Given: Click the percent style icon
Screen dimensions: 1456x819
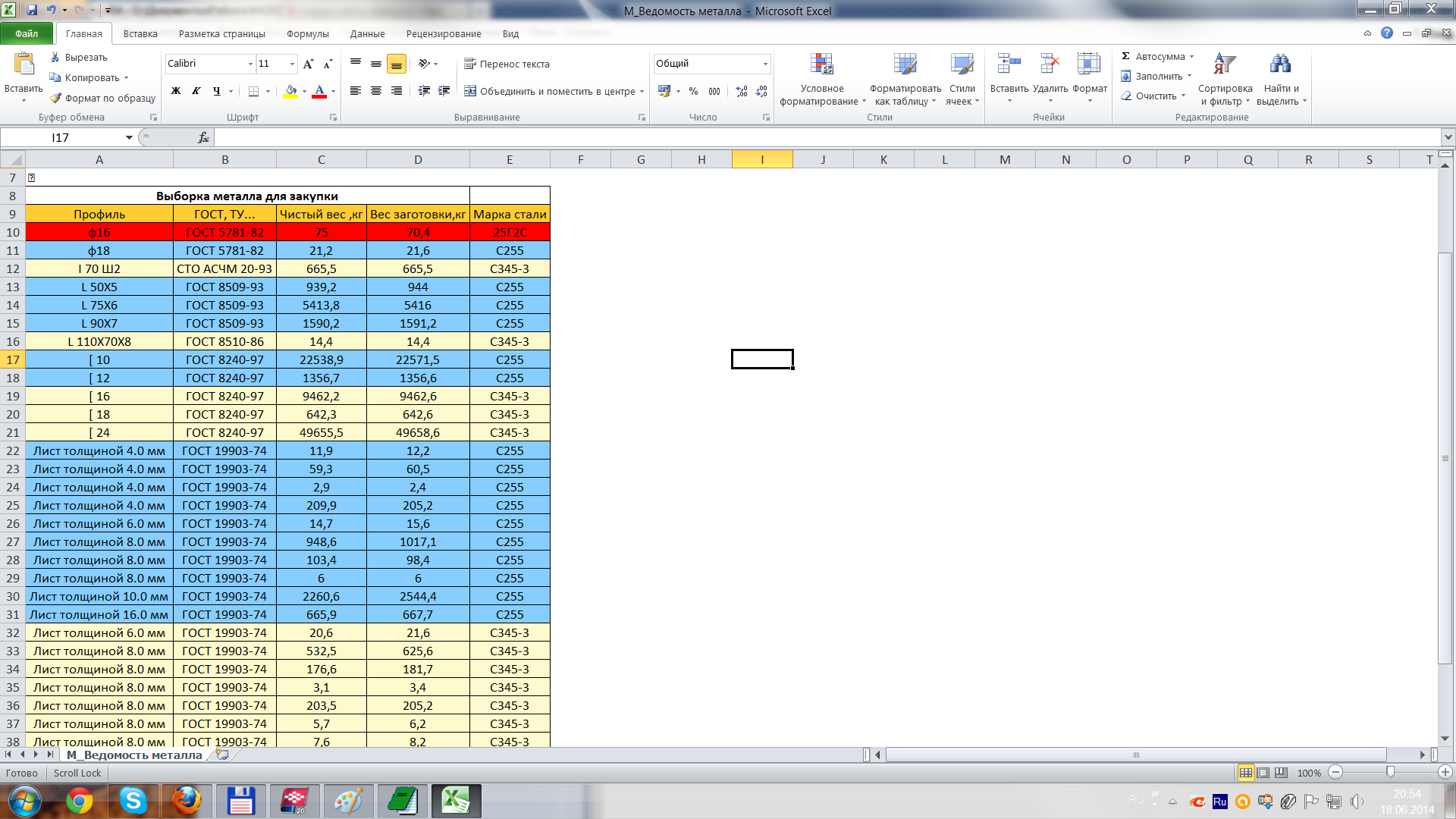Looking at the screenshot, I should pyautogui.click(x=693, y=91).
